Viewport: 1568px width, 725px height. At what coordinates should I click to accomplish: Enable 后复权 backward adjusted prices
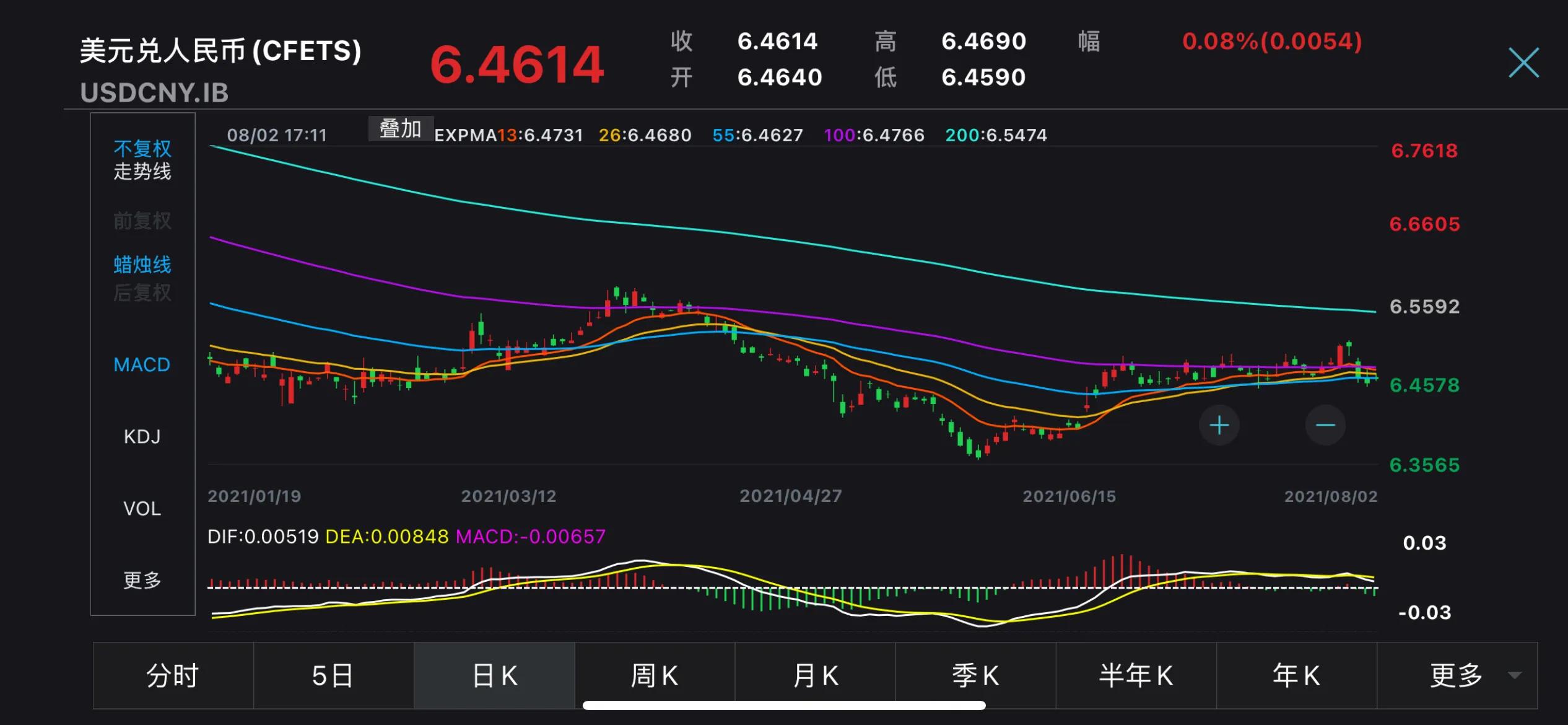[x=142, y=293]
